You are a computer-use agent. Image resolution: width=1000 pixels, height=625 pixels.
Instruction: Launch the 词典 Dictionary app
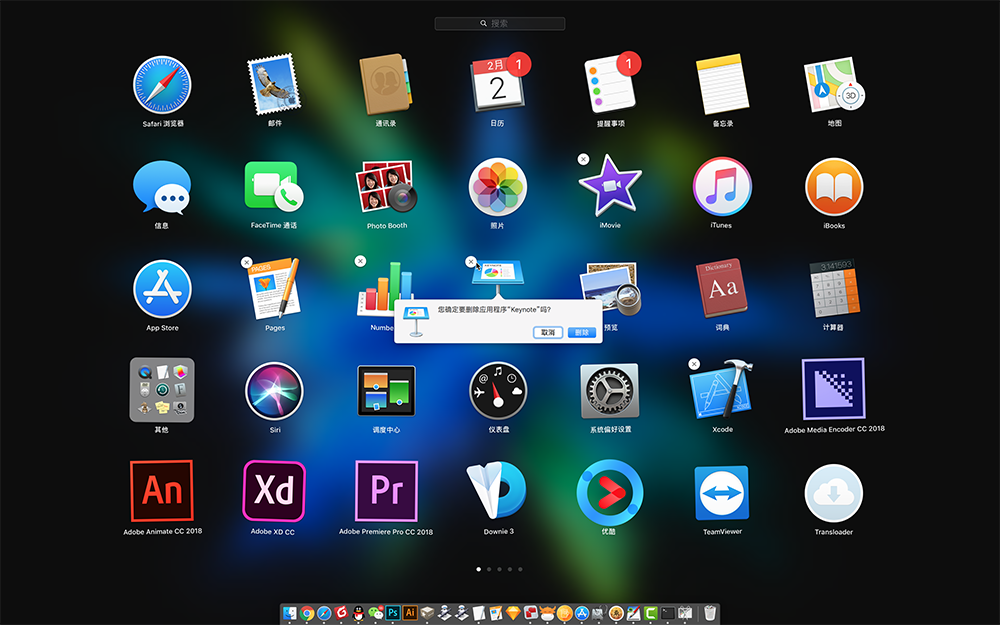[722, 288]
